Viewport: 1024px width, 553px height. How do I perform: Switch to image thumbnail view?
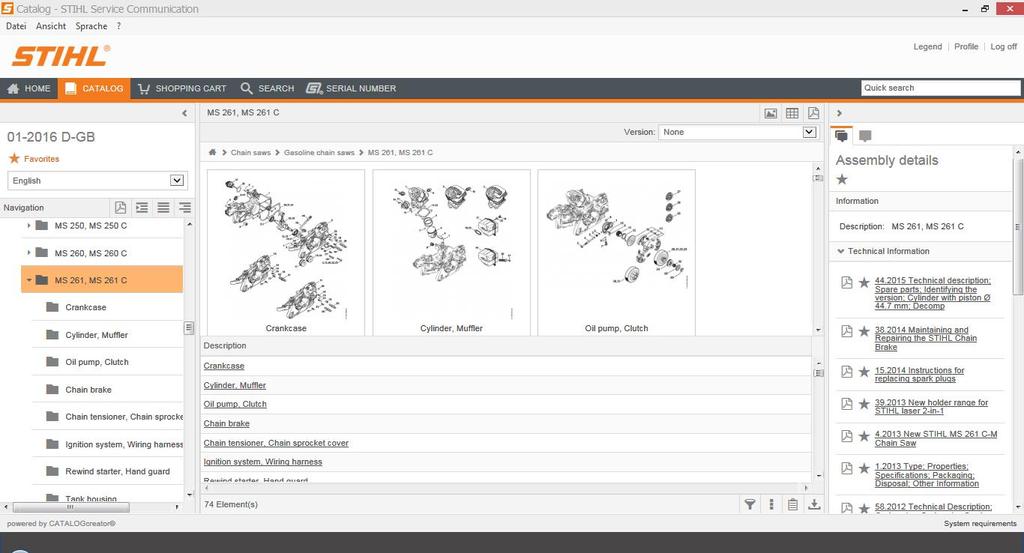point(771,113)
